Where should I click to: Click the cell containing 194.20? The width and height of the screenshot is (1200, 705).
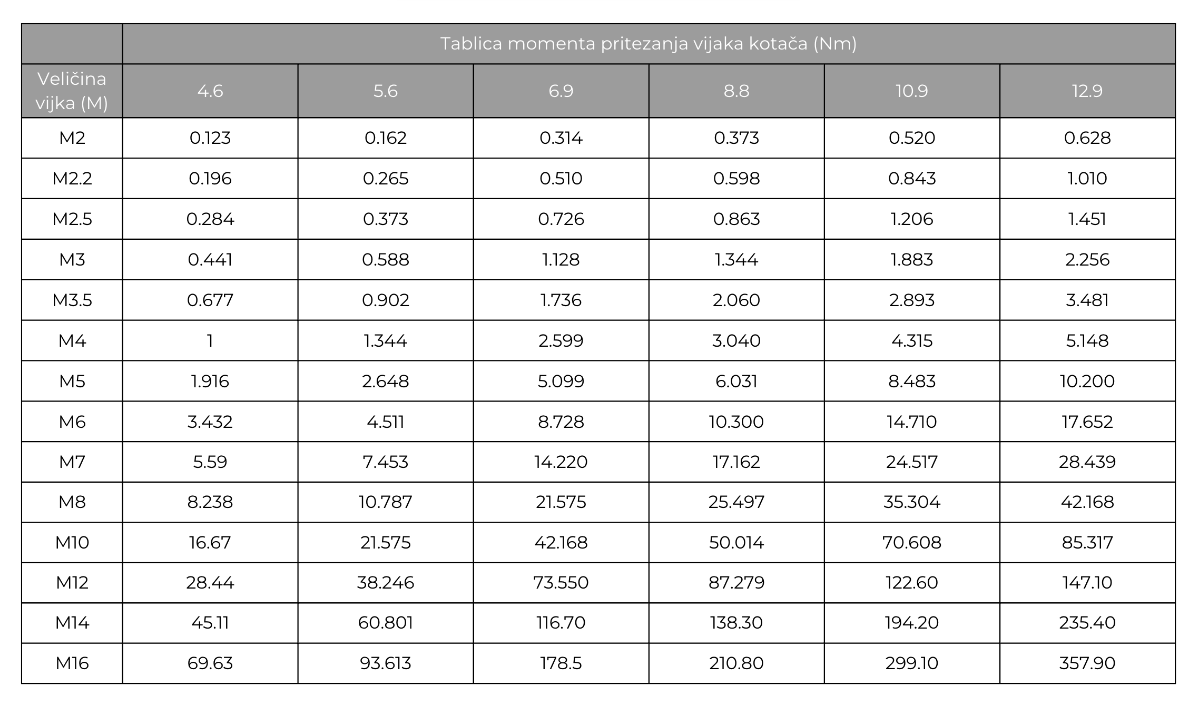[912, 623]
